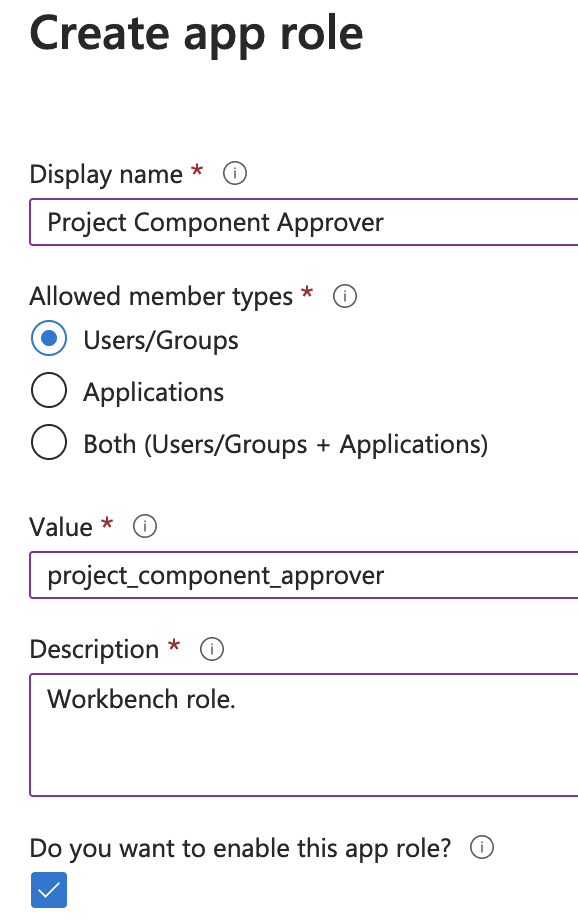Click into the Description textarea with Workbench role

(x=304, y=735)
